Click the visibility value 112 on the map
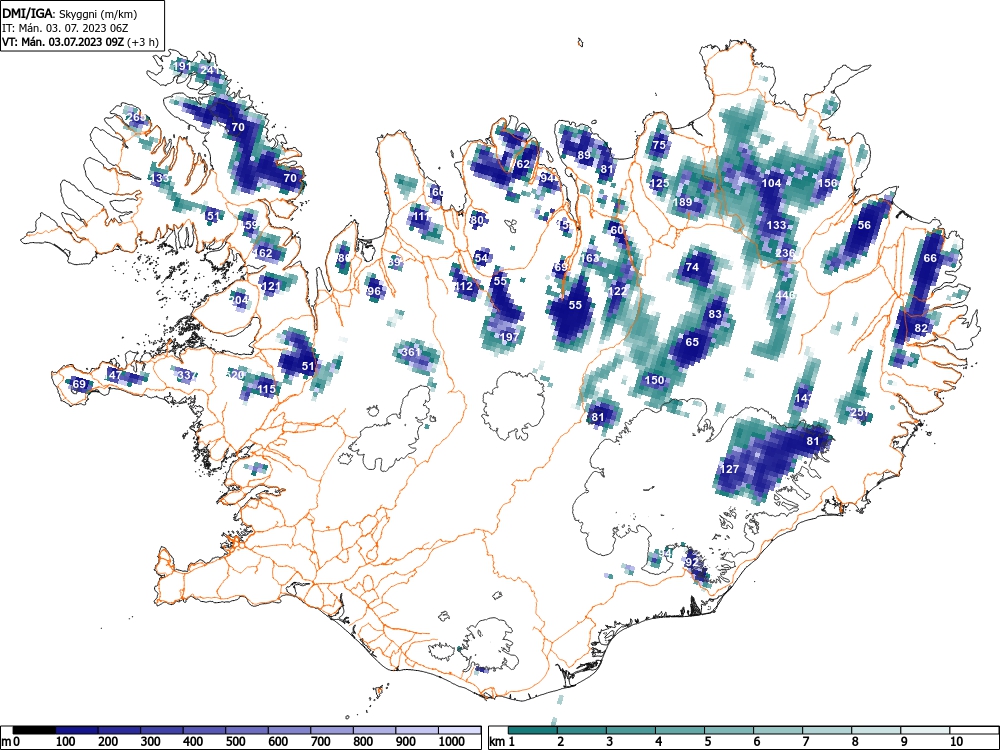The height and width of the screenshot is (750, 1000). coord(464,286)
